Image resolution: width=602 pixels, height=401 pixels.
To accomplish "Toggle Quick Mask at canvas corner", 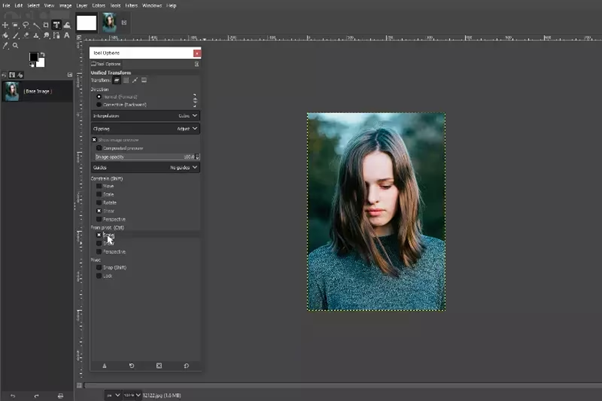I will [79, 385].
